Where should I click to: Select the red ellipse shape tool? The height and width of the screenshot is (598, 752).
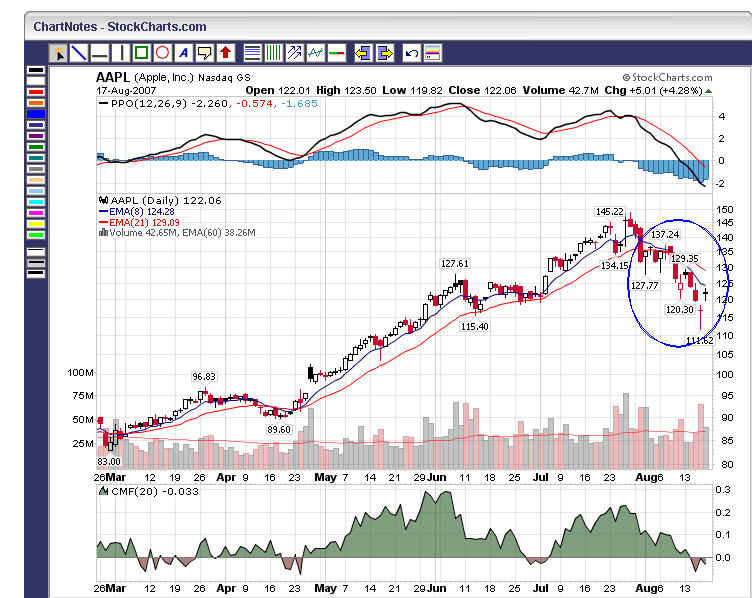tap(163, 53)
